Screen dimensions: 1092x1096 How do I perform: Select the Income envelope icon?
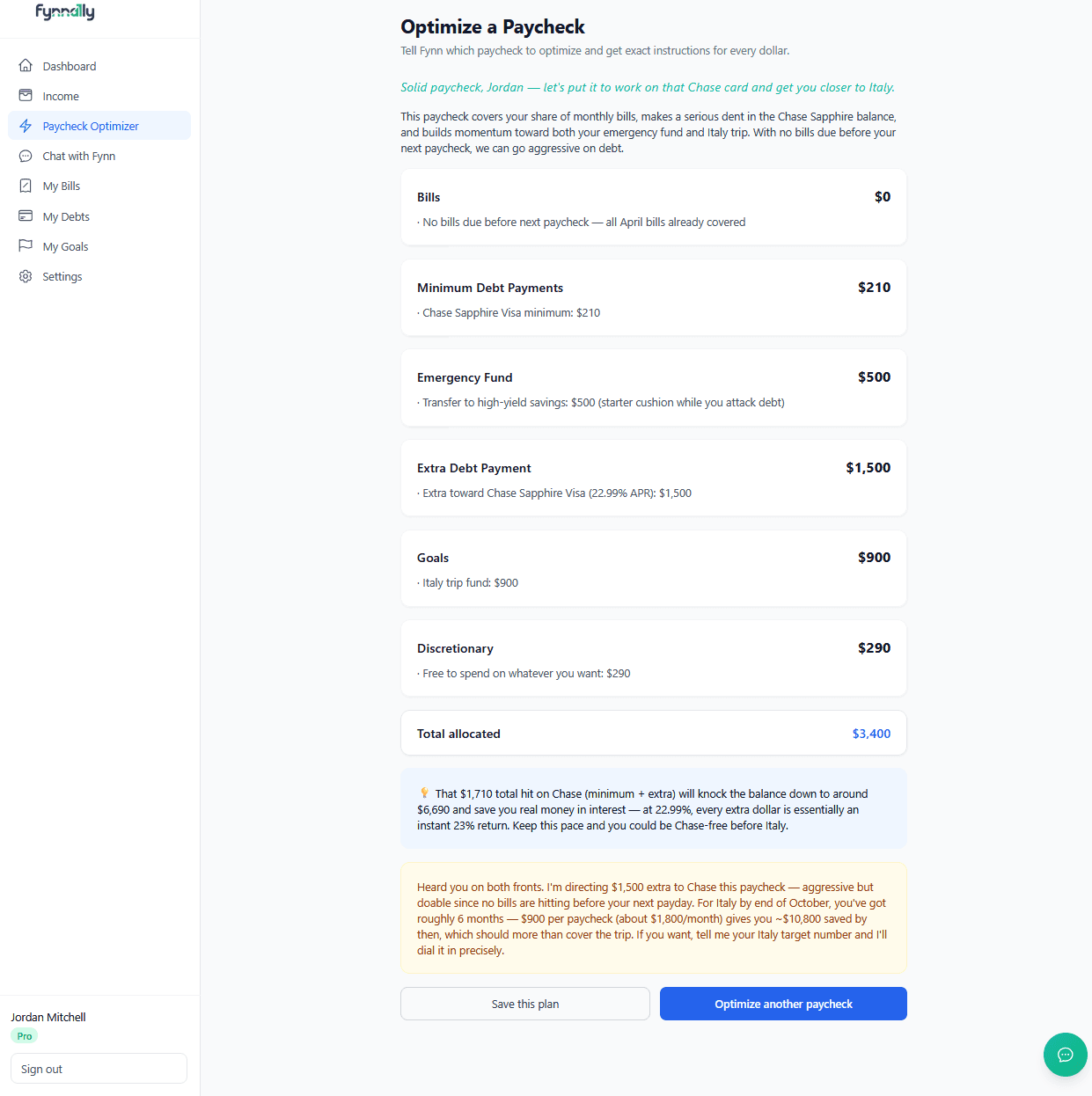click(x=26, y=95)
